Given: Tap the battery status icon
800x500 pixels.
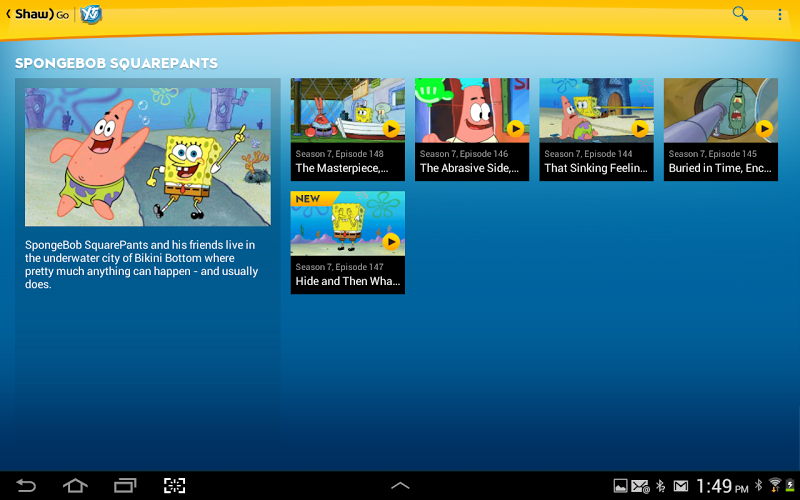Looking at the screenshot, I should pyautogui.click(x=790, y=485).
